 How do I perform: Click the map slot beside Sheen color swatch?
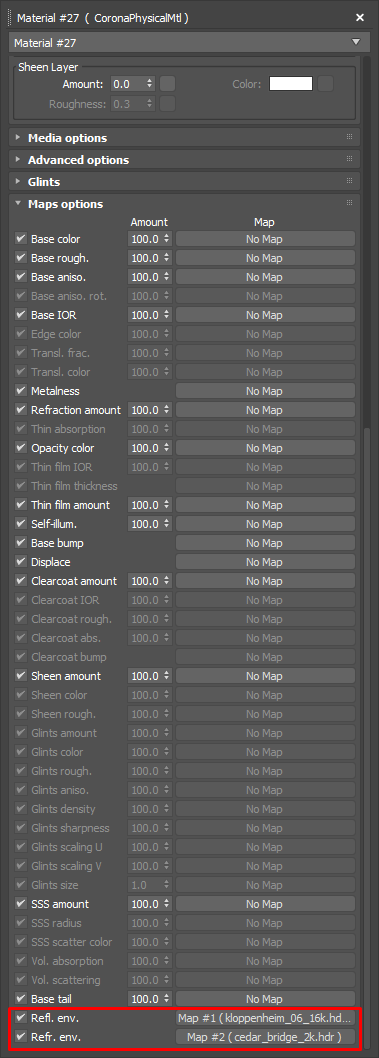click(x=326, y=84)
